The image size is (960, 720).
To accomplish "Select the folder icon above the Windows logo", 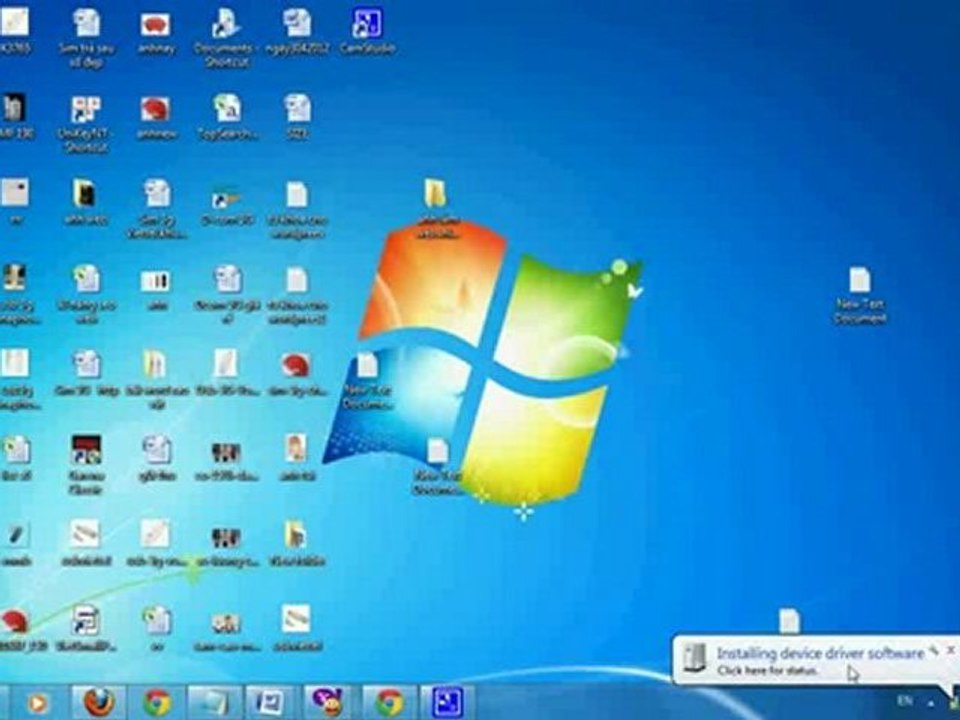I will coord(436,209).
